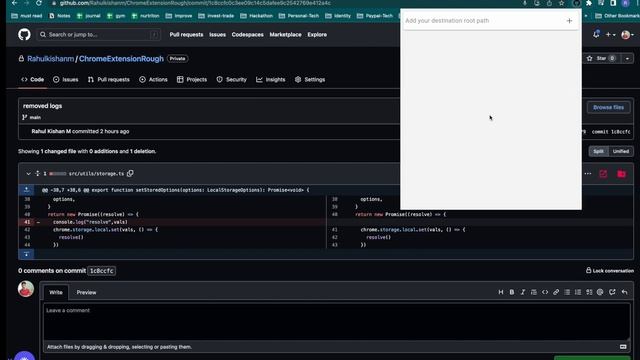Screen dimensions: 640x360
Task: Open the notifications bell
Action: pyautogui.click(x=596, y=35)
